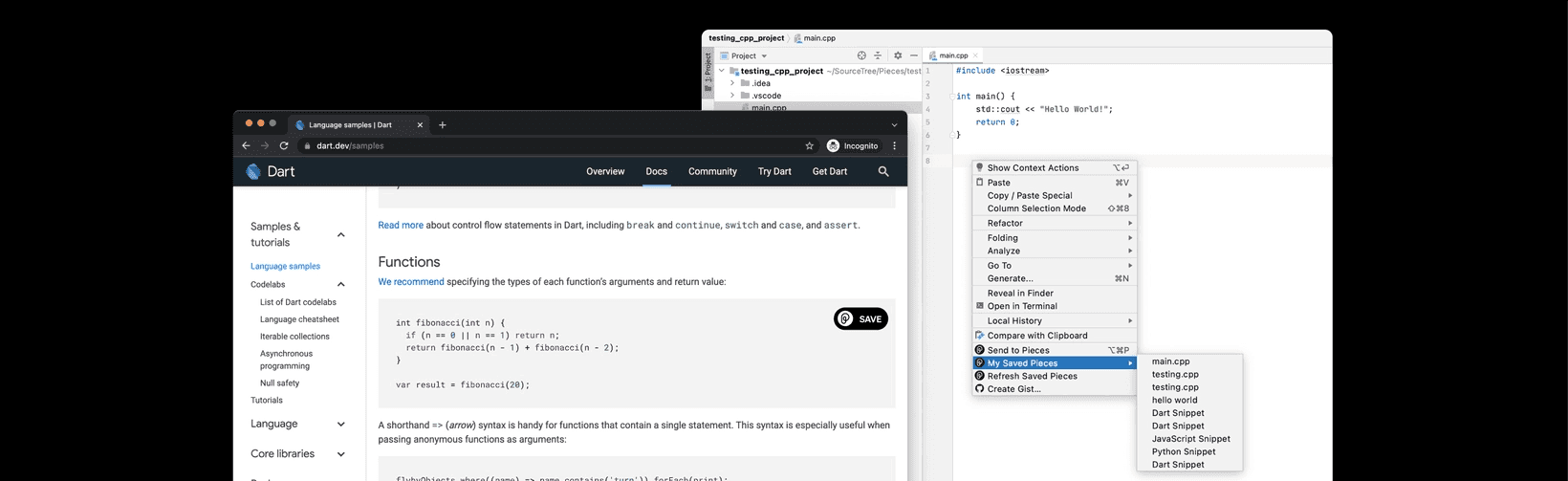Open Community in Dart navigation
1568x481 pixels.
(712, 171)
